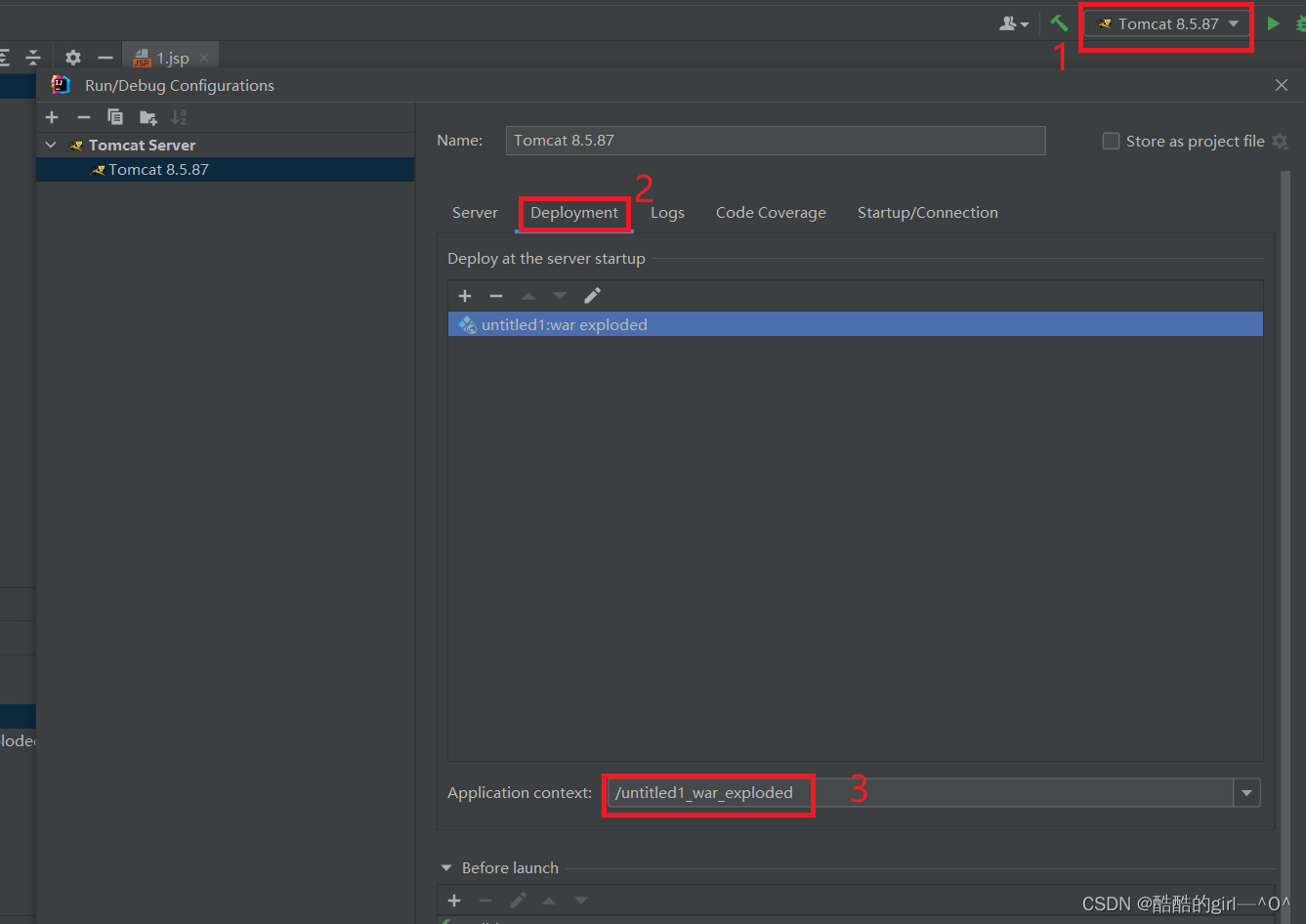The image size is (1306, 924).
Task: Close the Run/Debug Configurations dialog
Action: [1282, 86]
